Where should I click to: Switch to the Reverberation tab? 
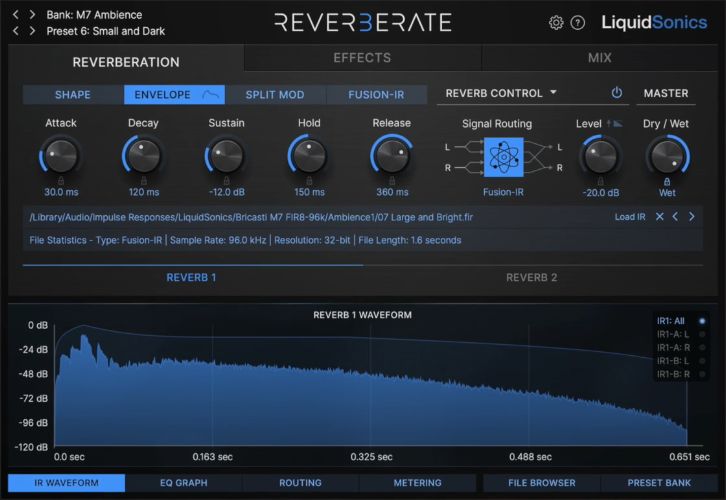click(126, 62)
